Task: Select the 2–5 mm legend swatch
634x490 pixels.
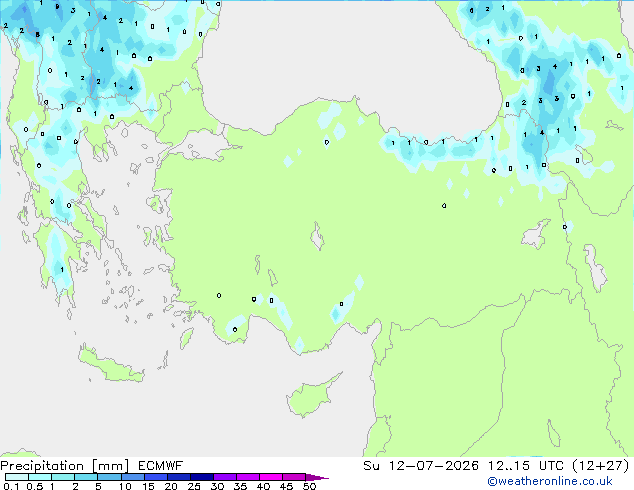Action: click(86, 477)
